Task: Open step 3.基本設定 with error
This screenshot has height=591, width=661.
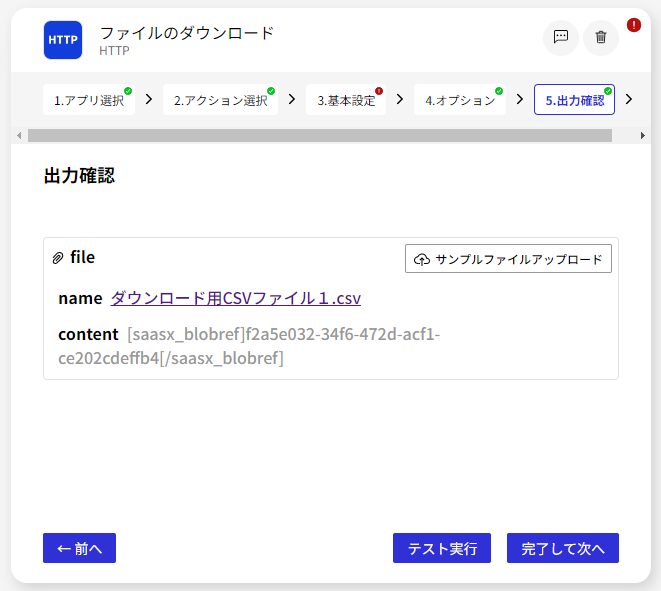Action: click(346, 100)
